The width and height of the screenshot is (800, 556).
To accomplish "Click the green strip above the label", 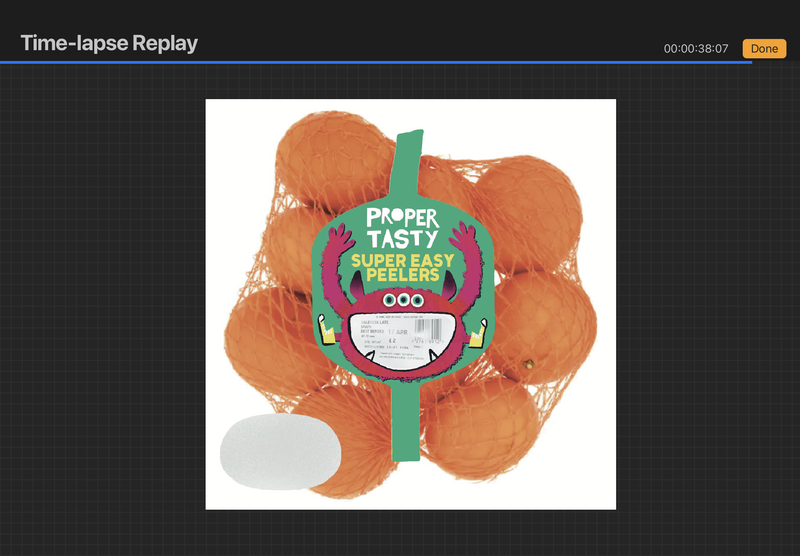I will point(406,165).
